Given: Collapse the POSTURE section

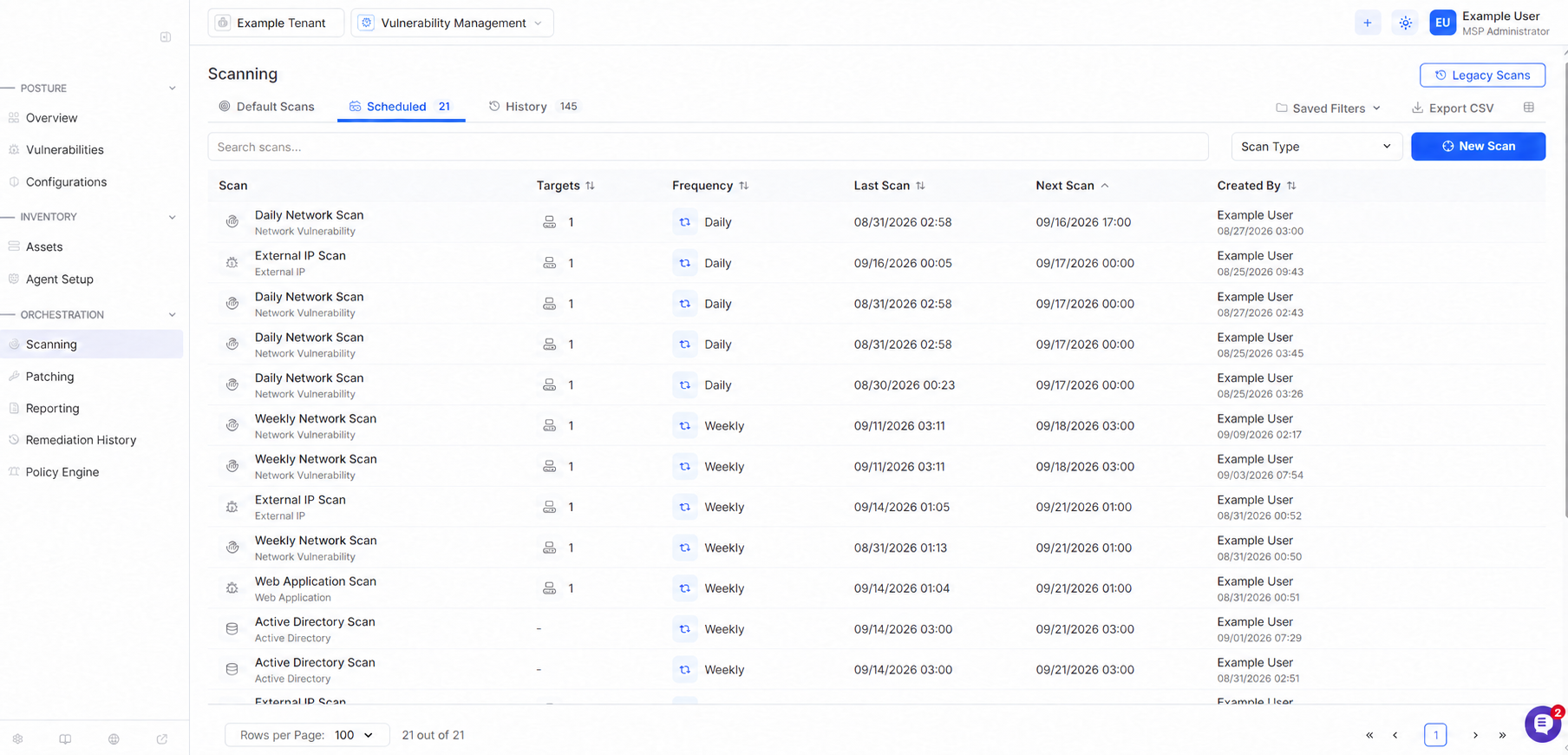Looking at the screenshot, I should click(172, 89).
